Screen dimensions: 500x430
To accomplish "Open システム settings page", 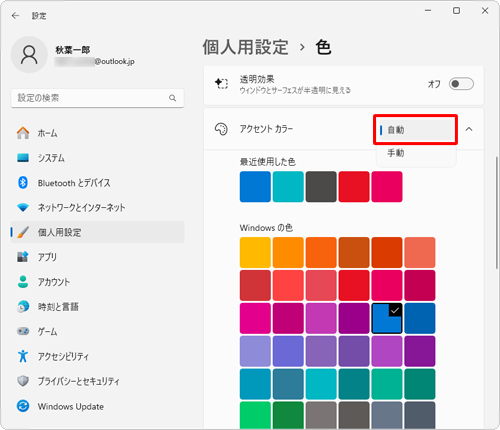I will (97, 158).
